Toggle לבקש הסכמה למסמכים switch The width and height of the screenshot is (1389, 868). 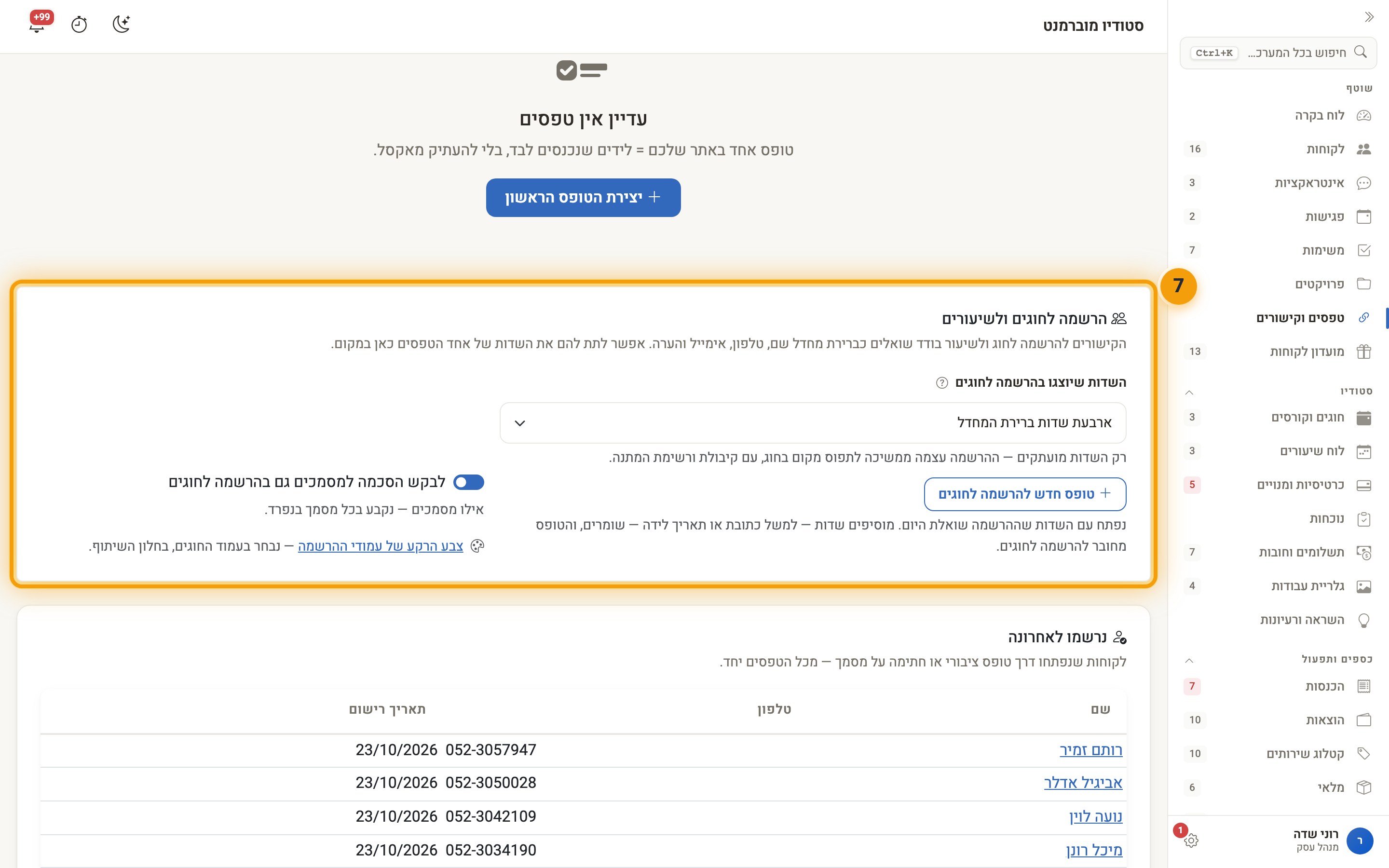pos(468,482)
